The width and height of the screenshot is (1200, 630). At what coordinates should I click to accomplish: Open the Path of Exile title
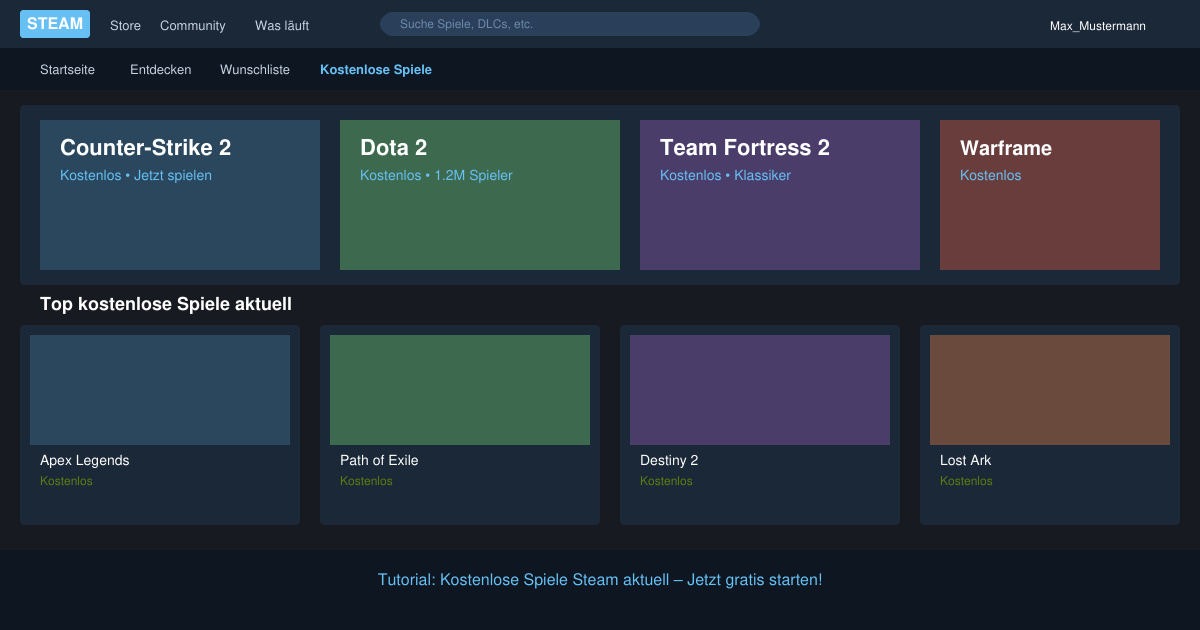click(x=379, y=461)
